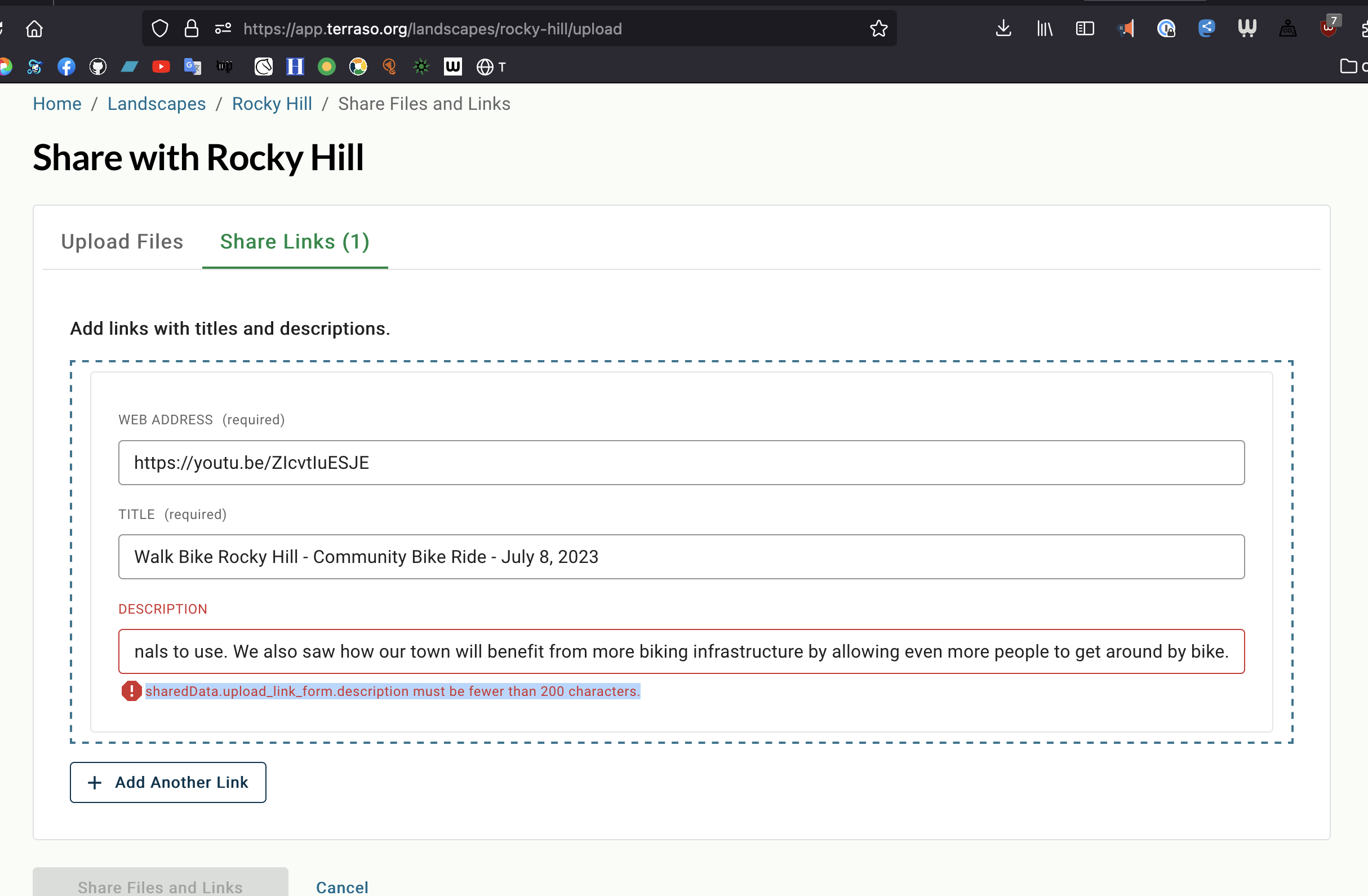Open the Facebook bookmark
1368x896 pixels.
(x=66, y=66)
